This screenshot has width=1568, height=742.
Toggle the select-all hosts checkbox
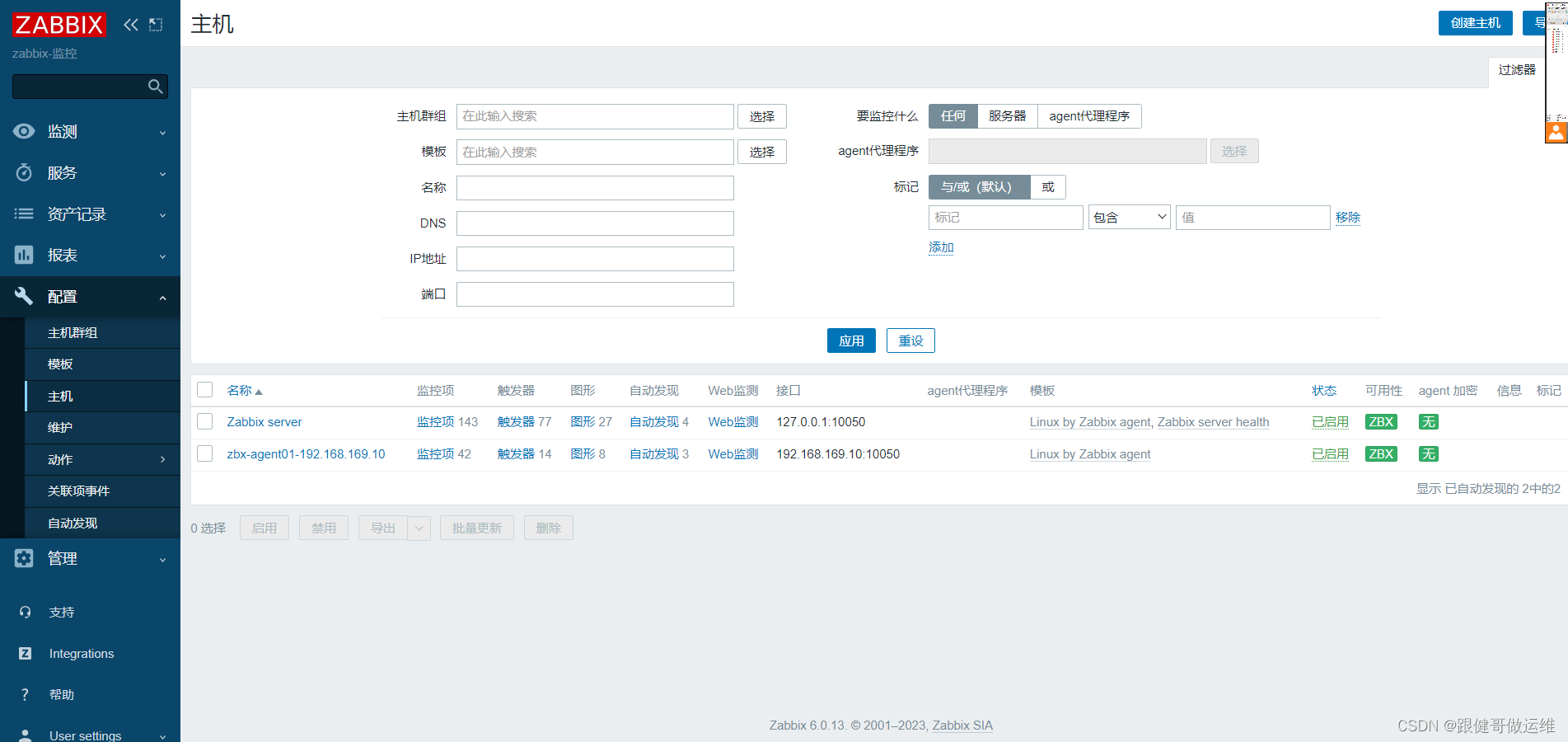pos(205,390)
